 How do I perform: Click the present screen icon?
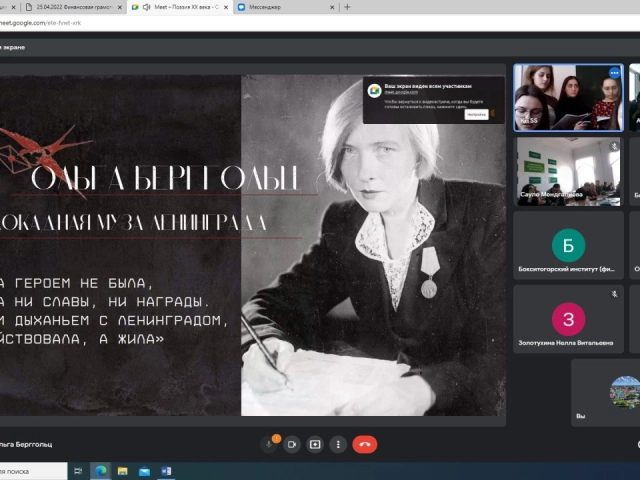coord(315,444)
